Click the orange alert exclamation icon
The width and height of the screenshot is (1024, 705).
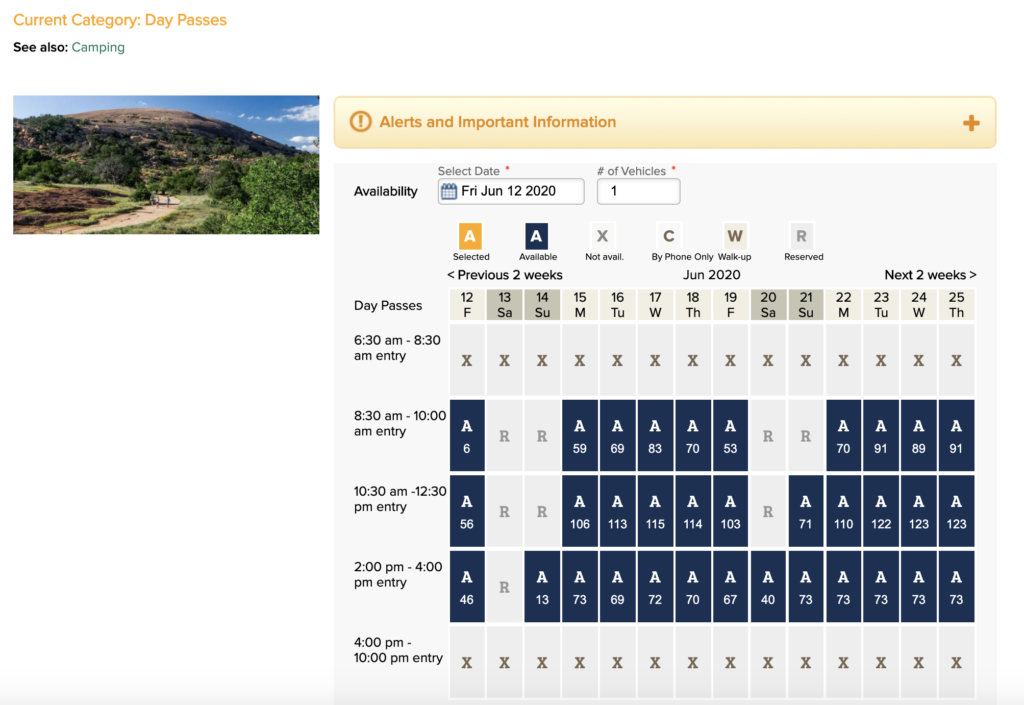click(x=360, y=122)
